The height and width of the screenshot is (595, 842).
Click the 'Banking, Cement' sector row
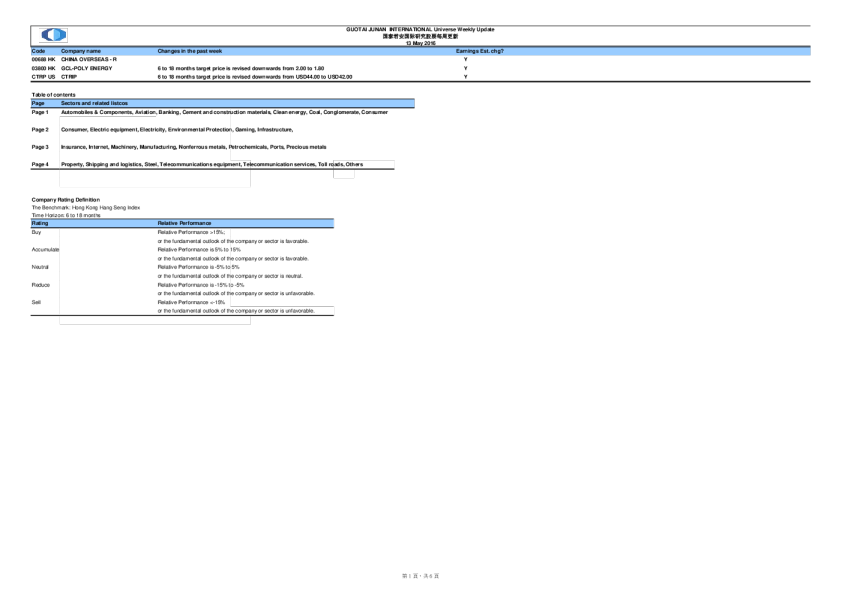pos(194,113)
